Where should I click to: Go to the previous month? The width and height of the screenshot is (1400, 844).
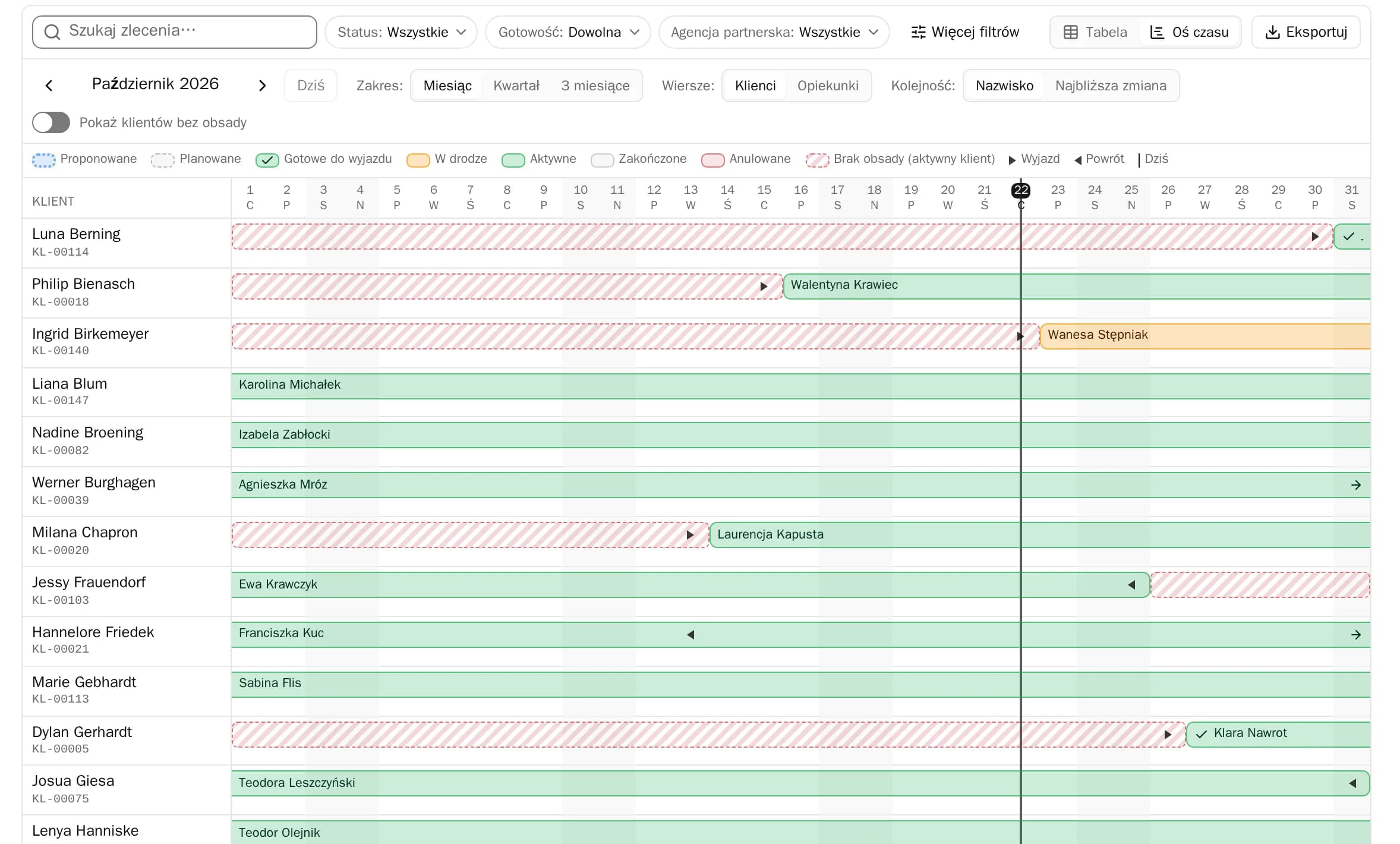tap(49, 86)
